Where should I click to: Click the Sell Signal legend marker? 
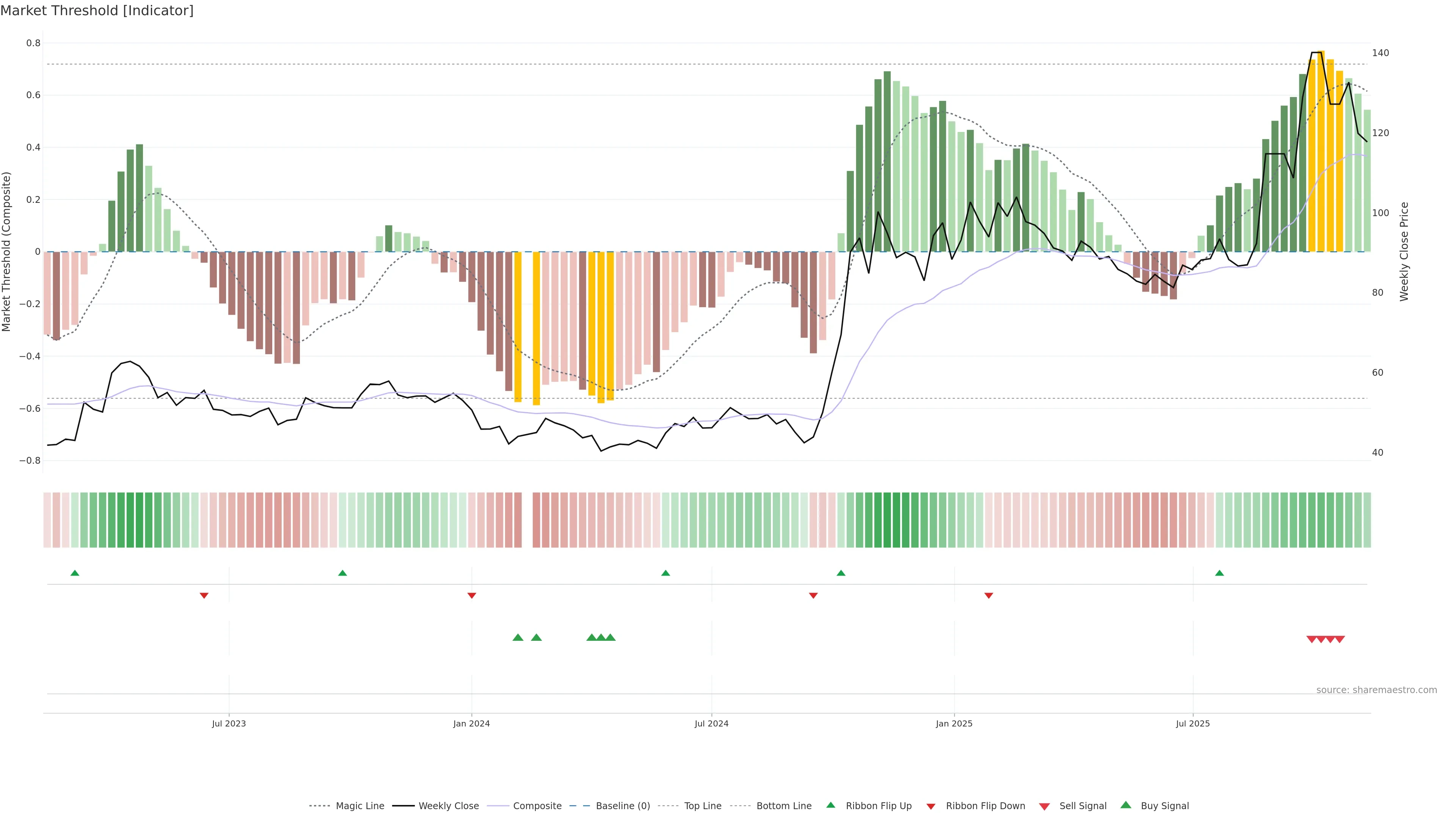point(1044,806)
